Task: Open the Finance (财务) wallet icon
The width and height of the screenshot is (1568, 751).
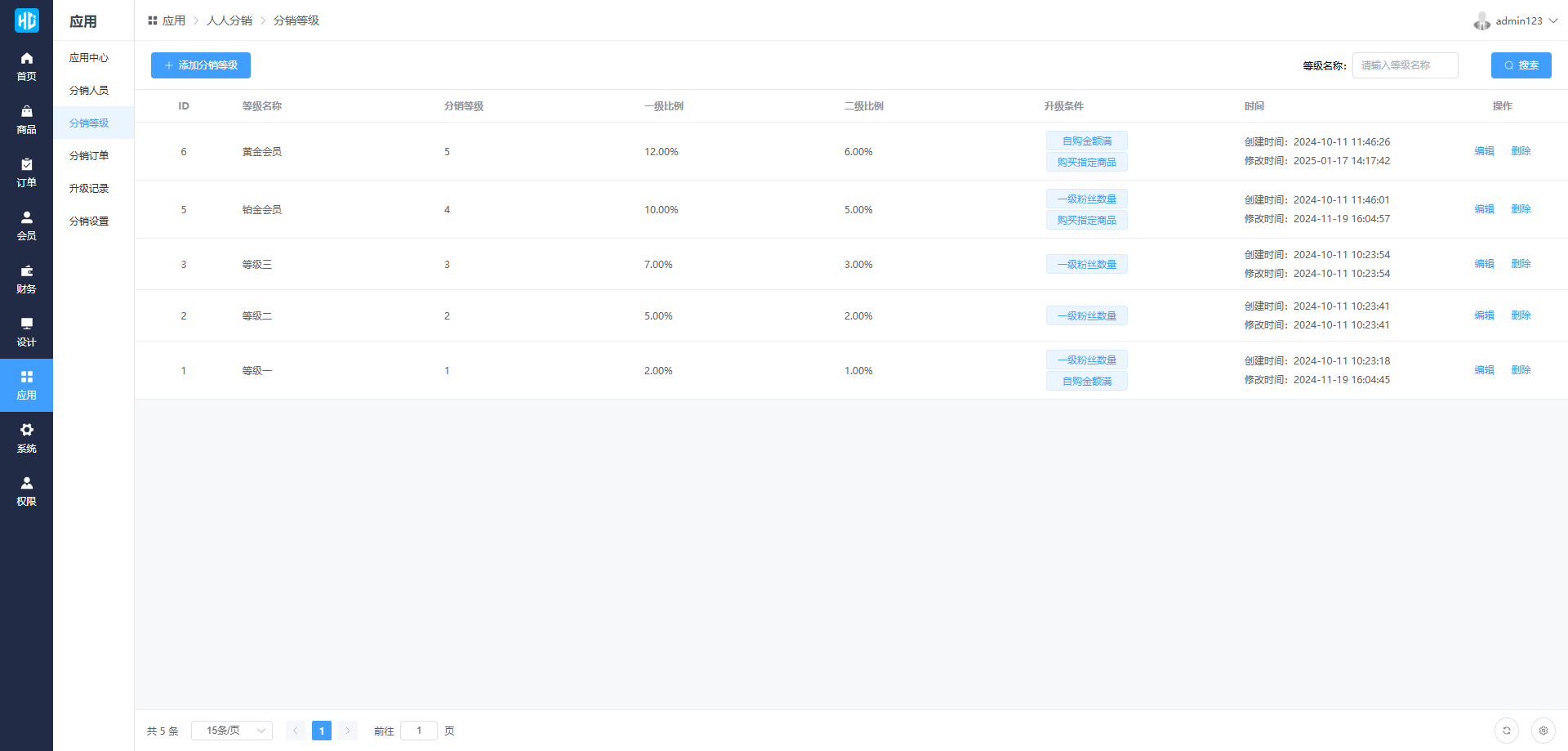Action: [x=26, y=270]
